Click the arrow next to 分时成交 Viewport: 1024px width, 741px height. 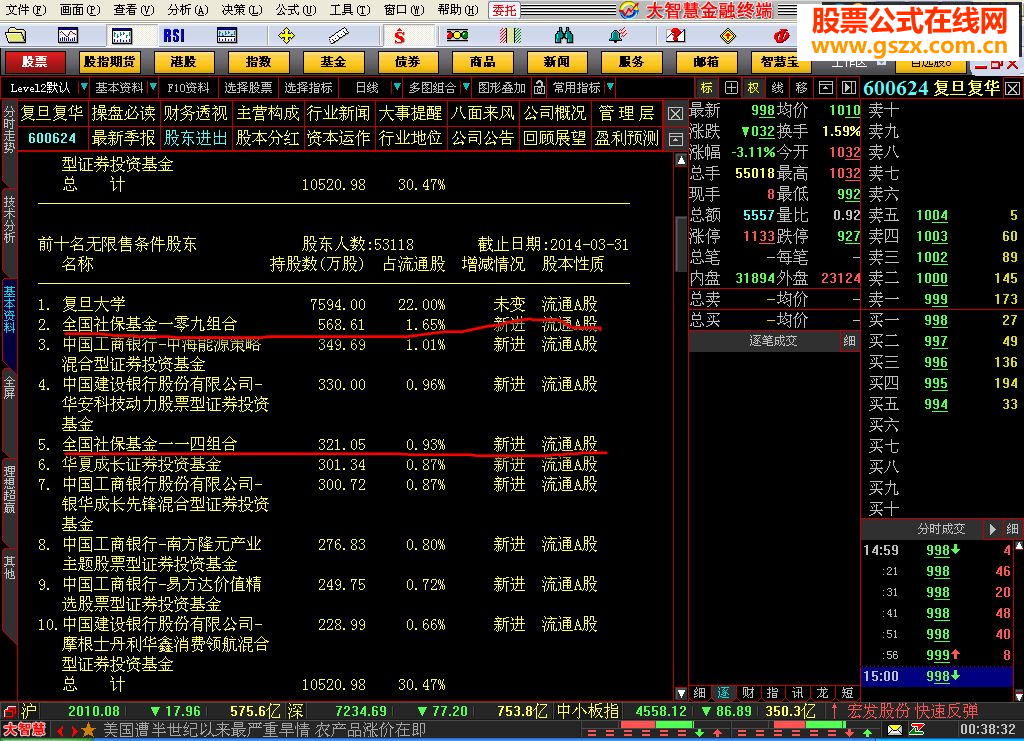pyautogui.click(x=992, y=529)
